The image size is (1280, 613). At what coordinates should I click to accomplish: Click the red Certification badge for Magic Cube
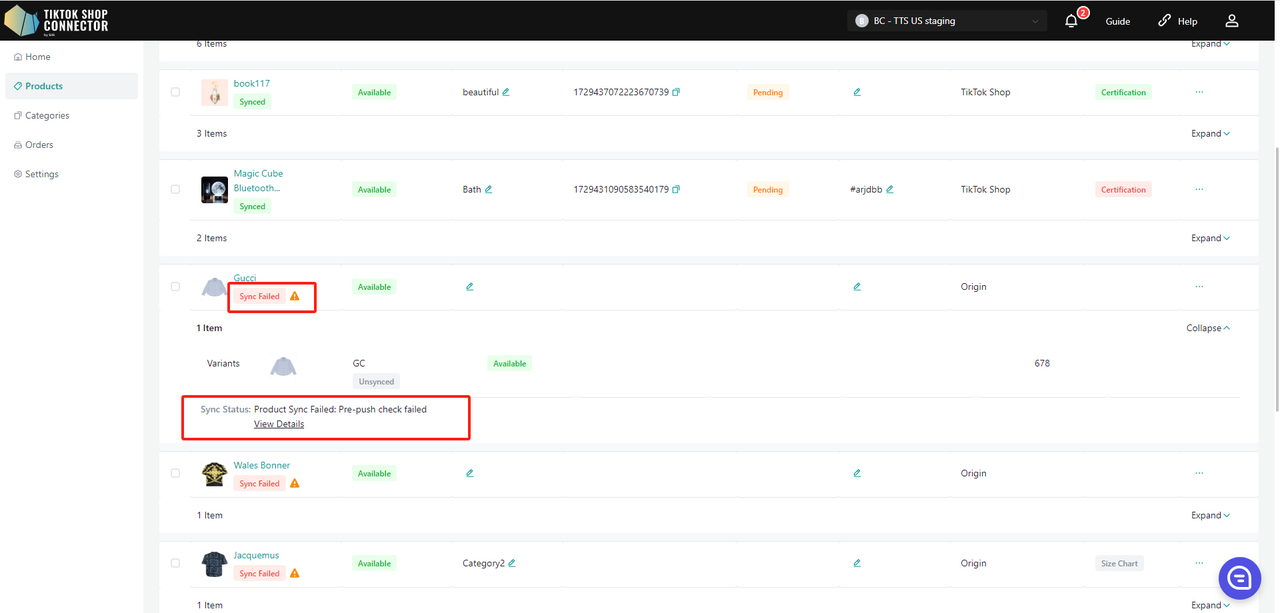click(1124, 189)
